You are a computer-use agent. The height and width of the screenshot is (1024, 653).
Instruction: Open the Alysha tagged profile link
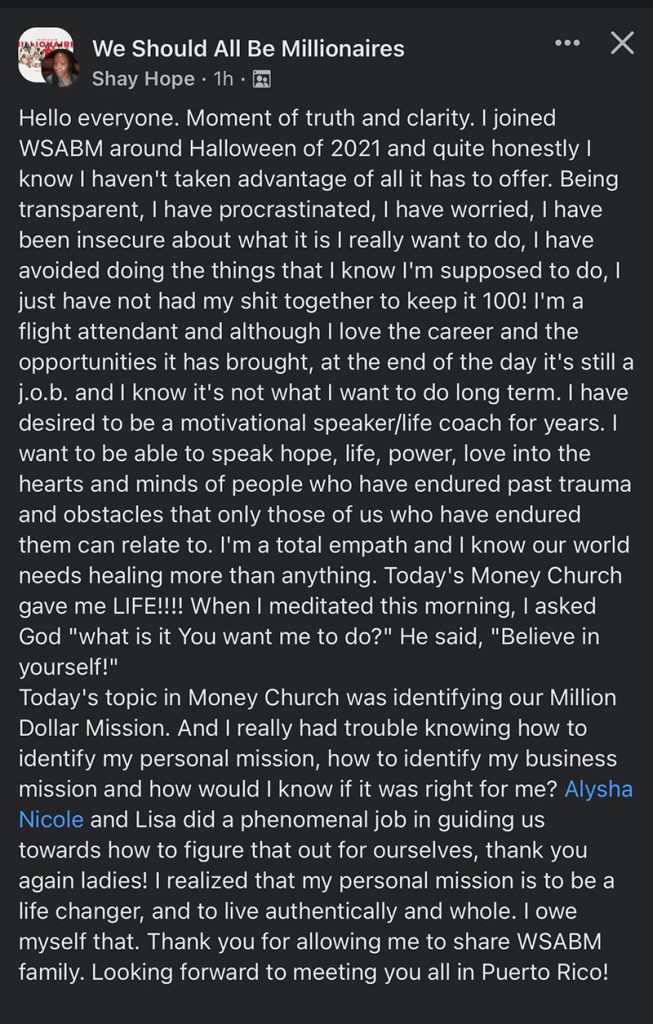(x=599, y=789)
